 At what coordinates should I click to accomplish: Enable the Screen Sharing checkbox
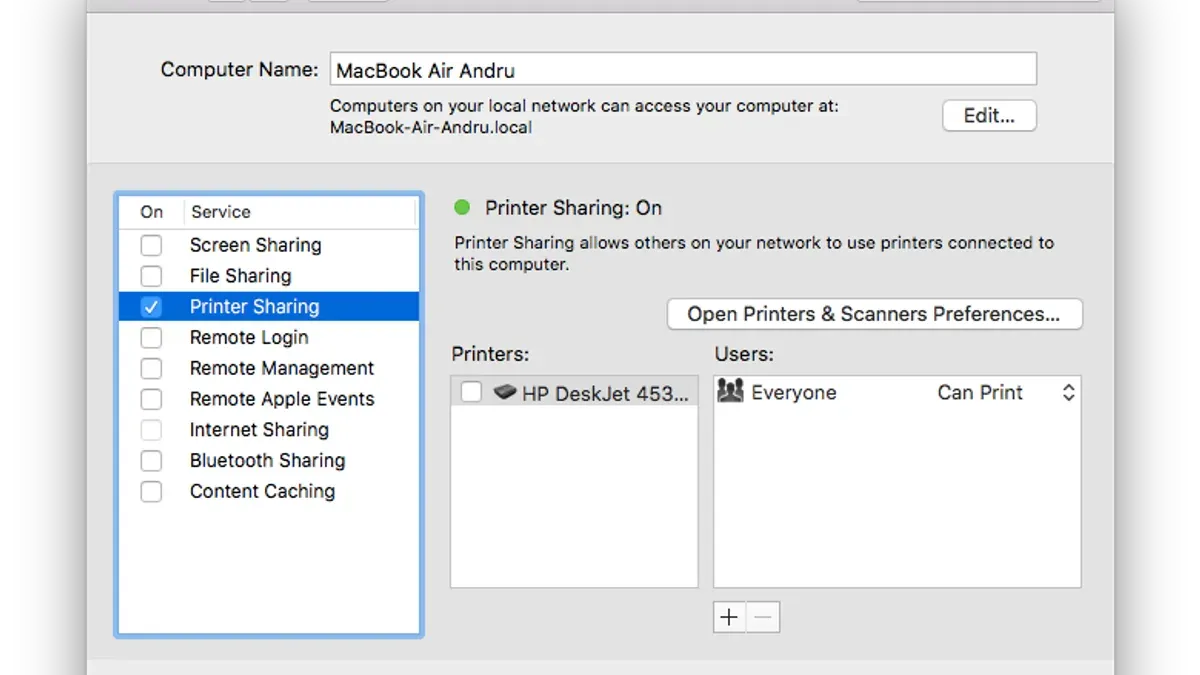coord(151,245)
